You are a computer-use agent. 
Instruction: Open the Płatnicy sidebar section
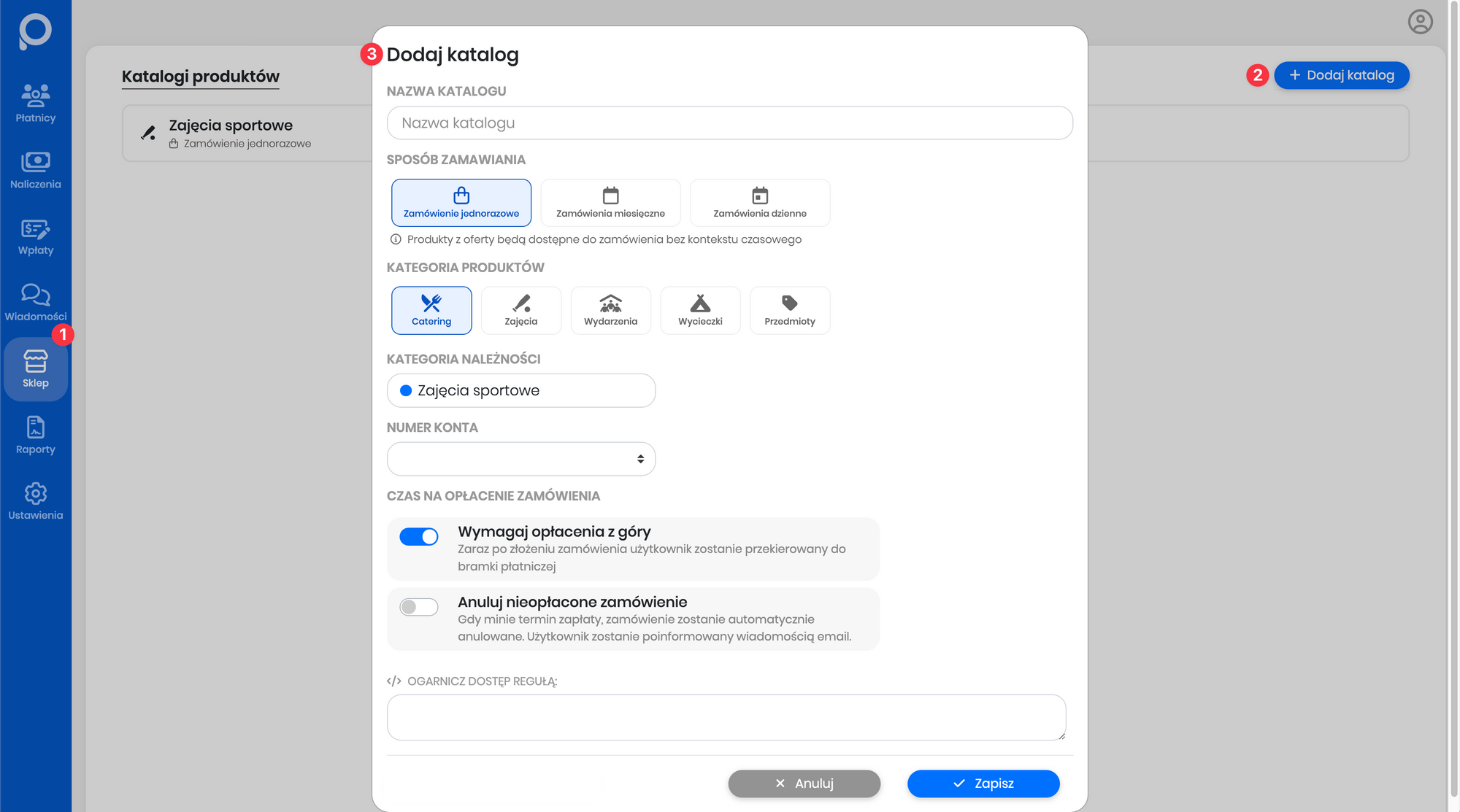point(35,103)
